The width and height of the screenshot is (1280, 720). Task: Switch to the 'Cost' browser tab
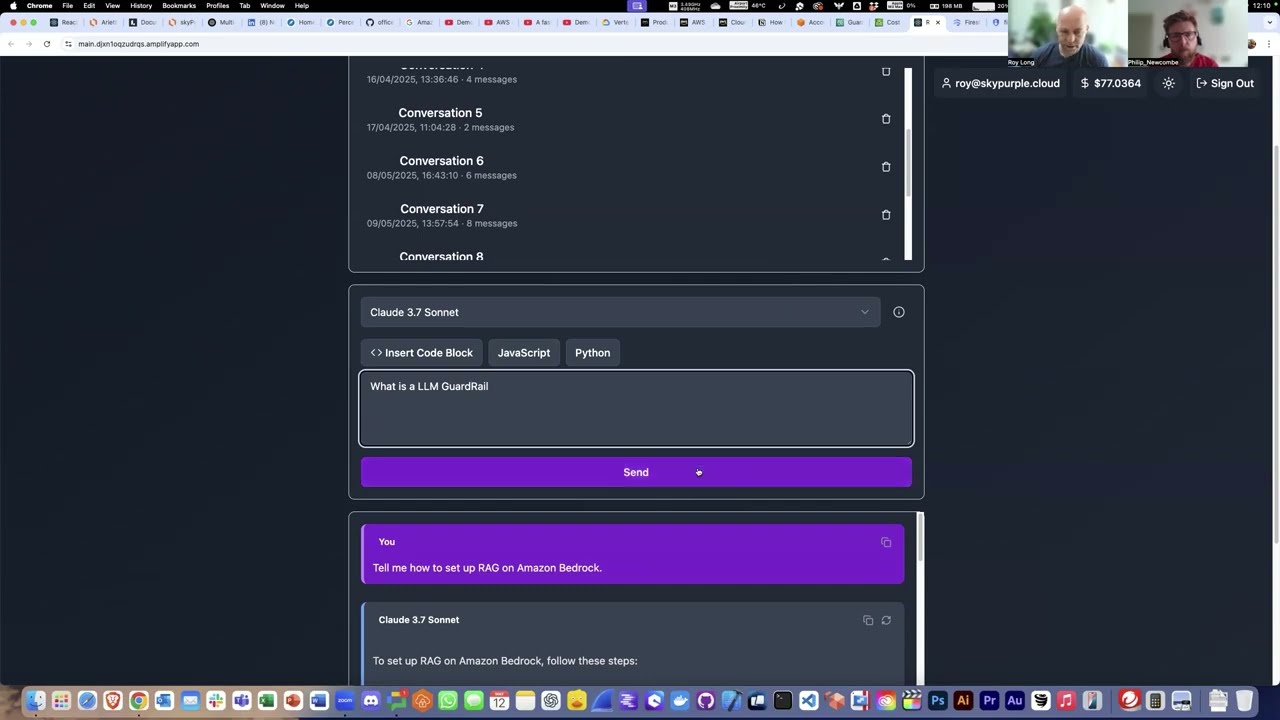(x=888, y=22)
